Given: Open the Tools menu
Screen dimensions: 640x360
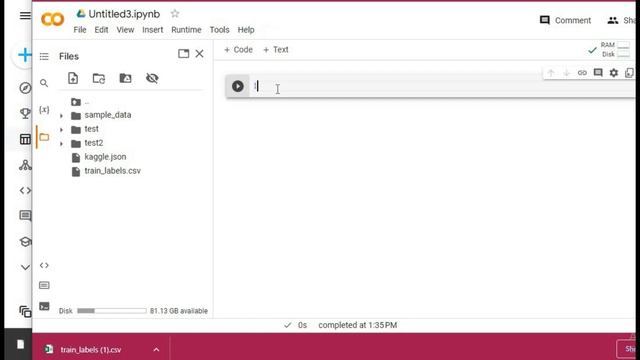Looking at the screenshot, I should pyautogui.click(x=219, y=30).
